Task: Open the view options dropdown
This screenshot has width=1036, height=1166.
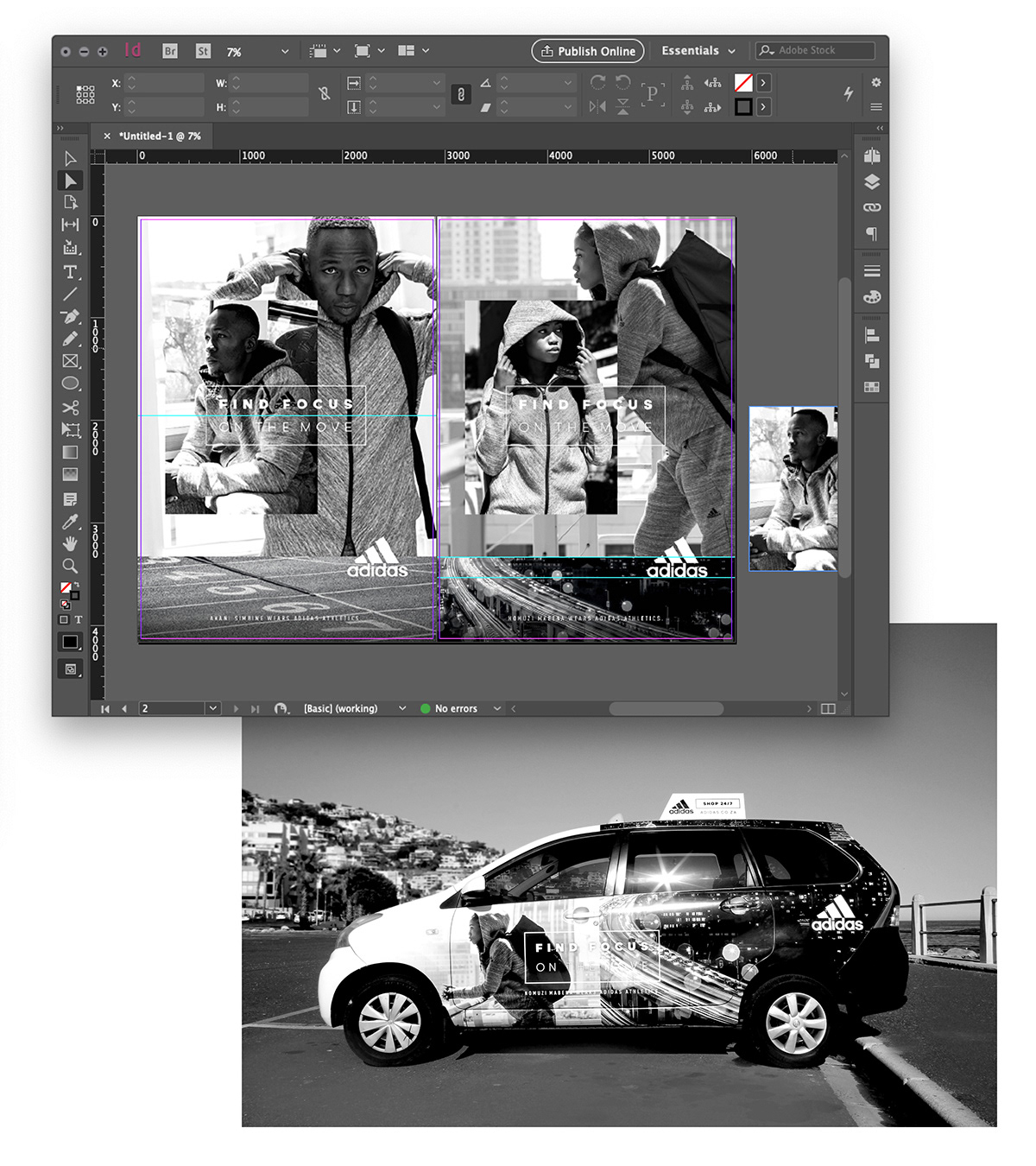Action: click(x=325, y=51)
